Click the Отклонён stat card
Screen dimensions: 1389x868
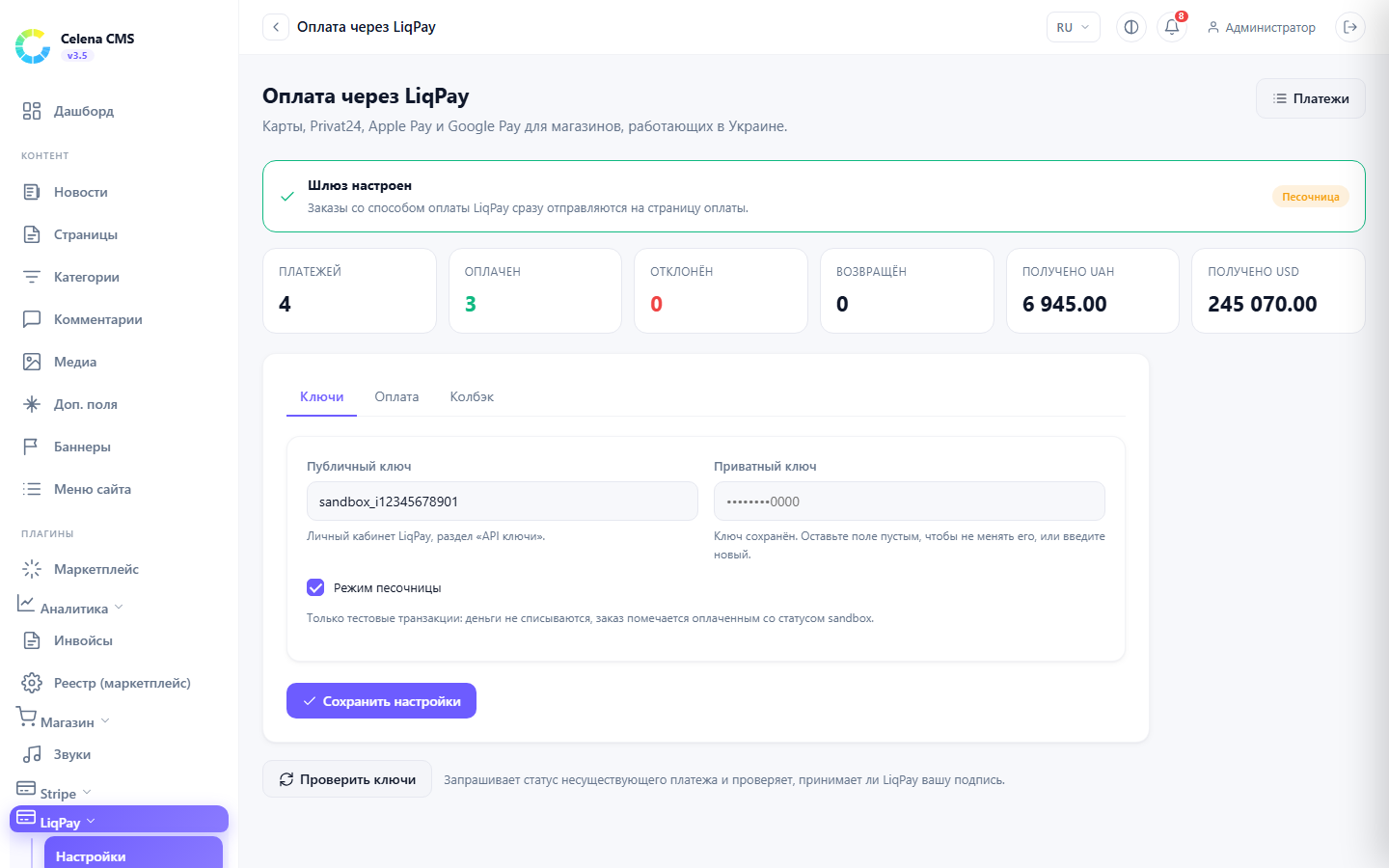click(x=721, y=291)
